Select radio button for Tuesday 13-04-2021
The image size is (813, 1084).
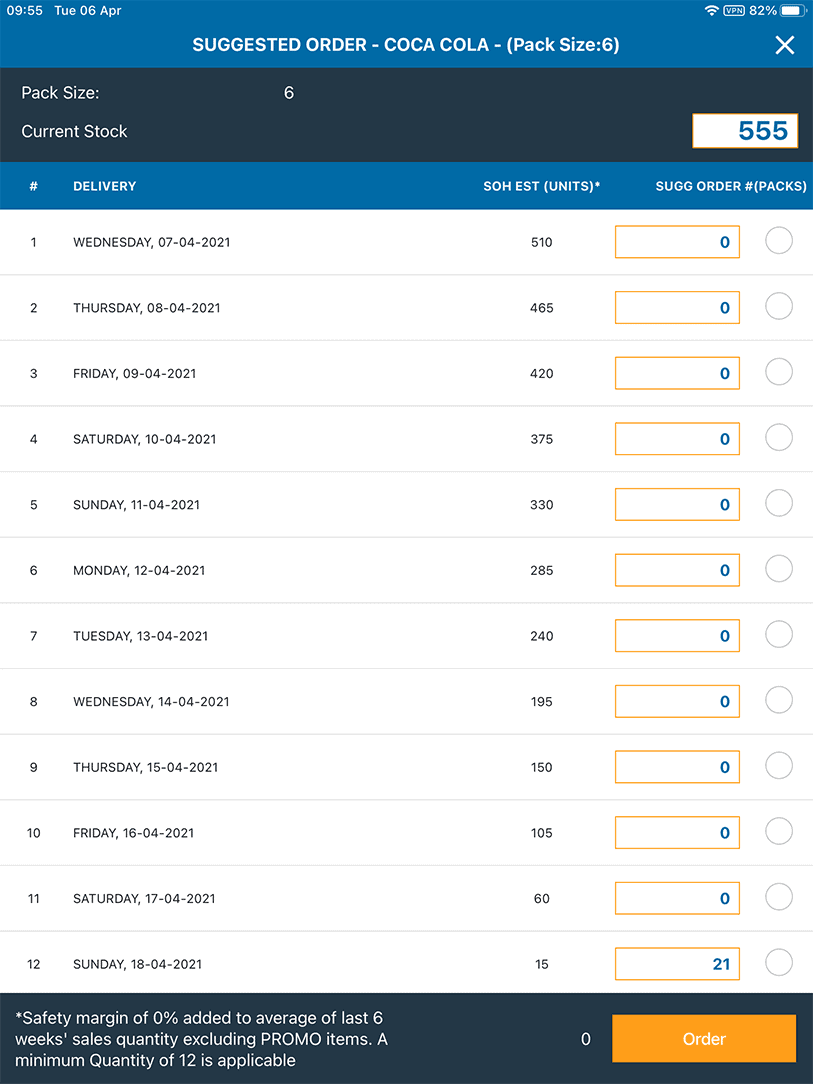pyautogui.click(x=778, y=635)
